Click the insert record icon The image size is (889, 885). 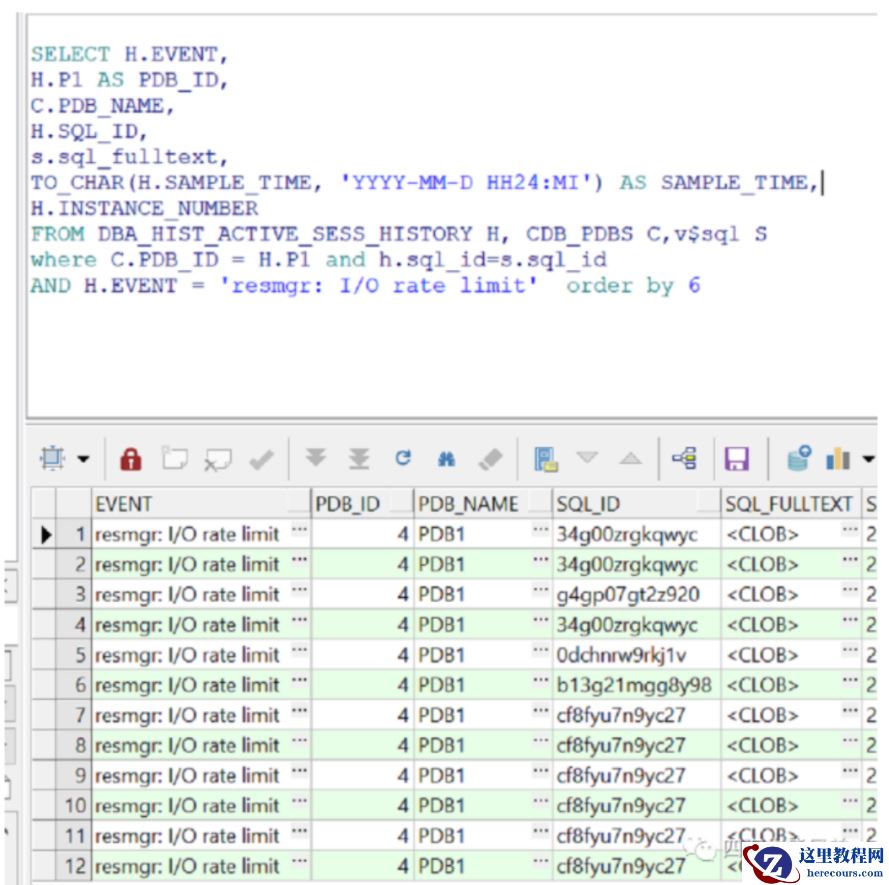(175, 458)
